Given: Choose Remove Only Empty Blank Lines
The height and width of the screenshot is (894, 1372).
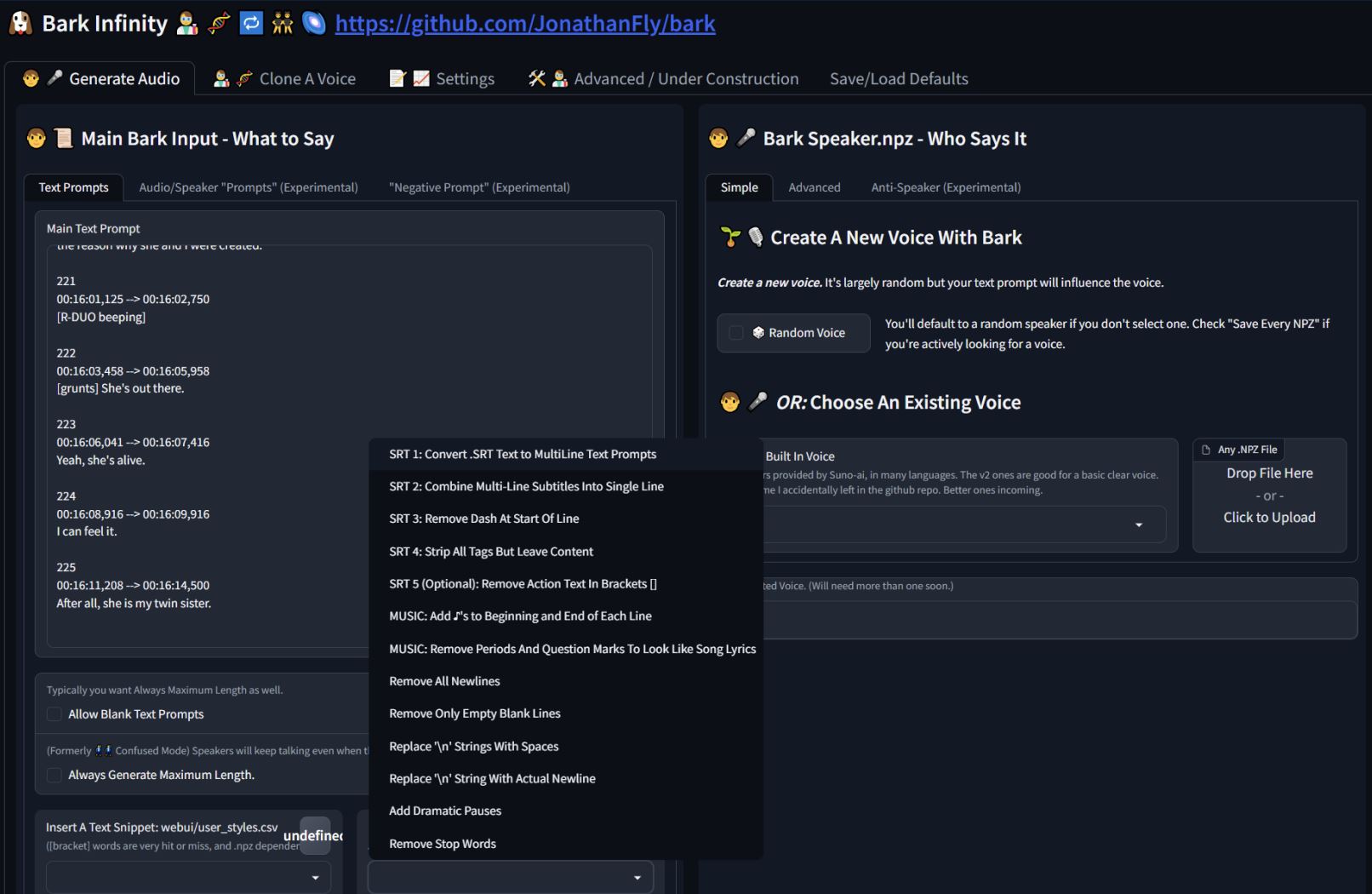Looking at the screenshot, I should pyautogui.click(x=565, y=713).
